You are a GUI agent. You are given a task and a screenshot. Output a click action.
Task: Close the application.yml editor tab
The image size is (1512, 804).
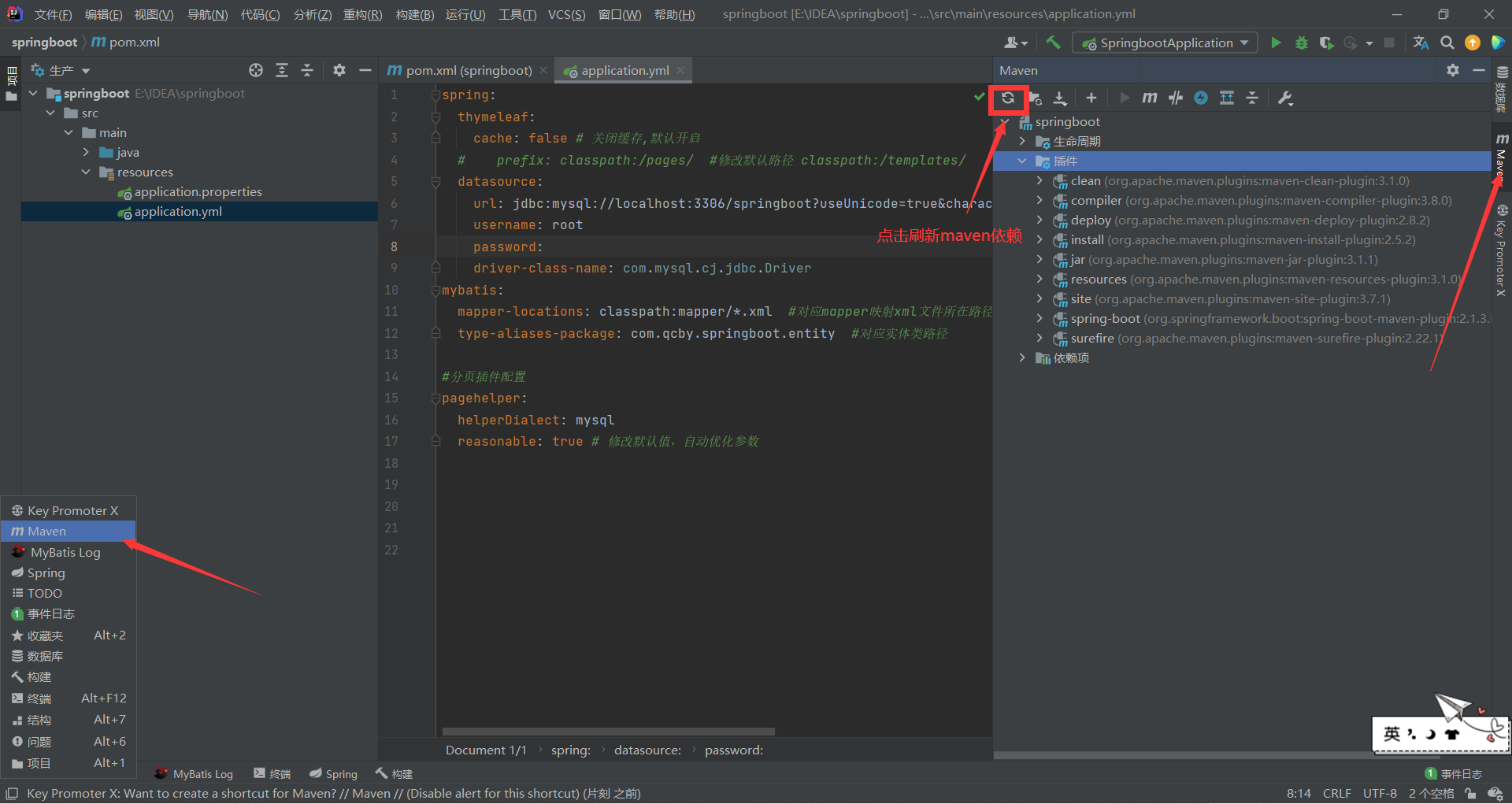(680, 70)
